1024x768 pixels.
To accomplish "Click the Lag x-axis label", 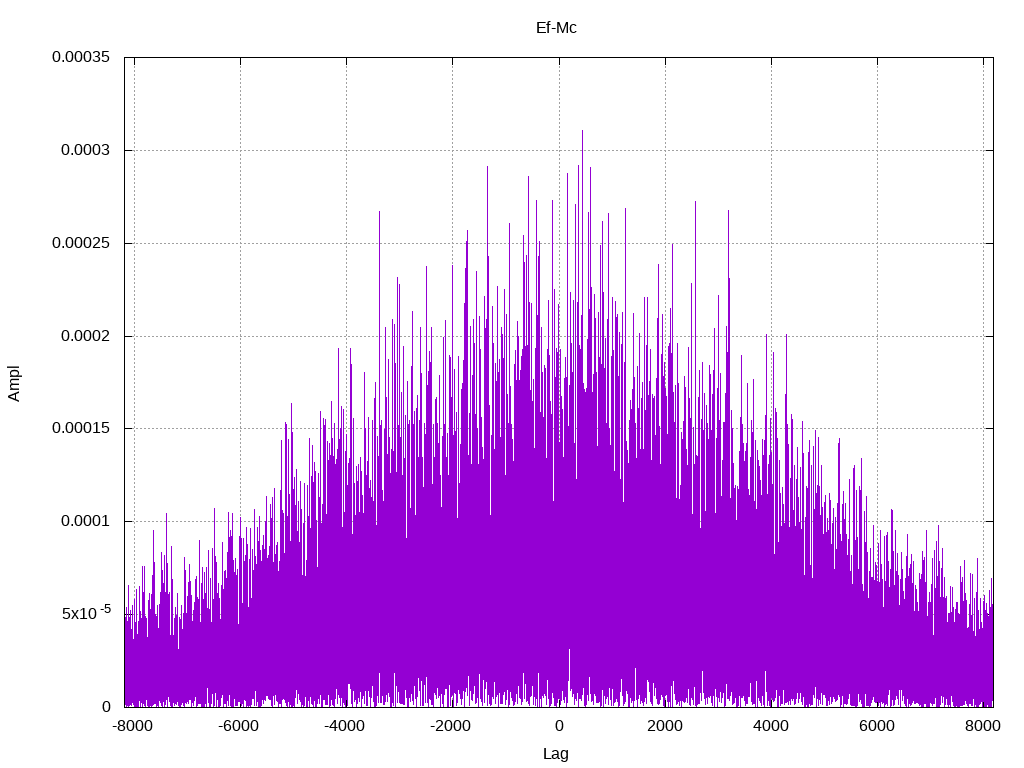I will [x=556, y=754].
